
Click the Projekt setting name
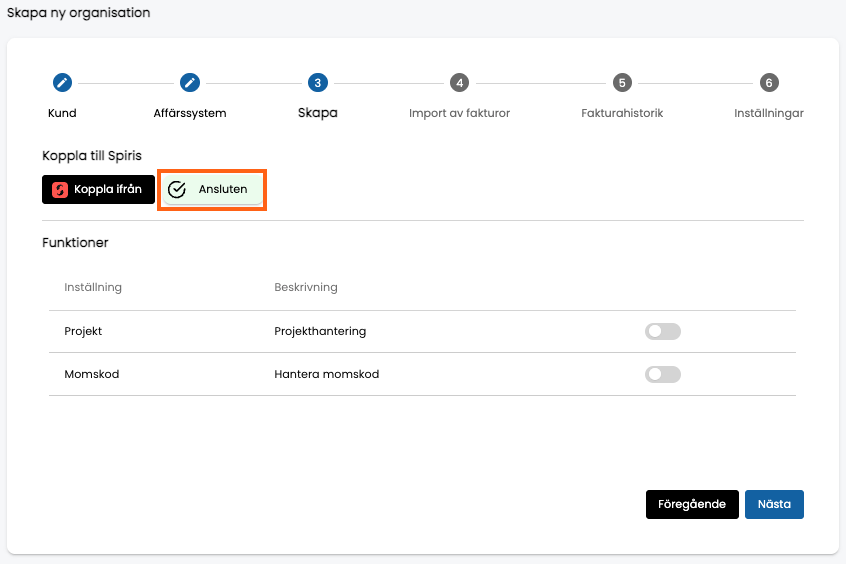coord(83,331)
